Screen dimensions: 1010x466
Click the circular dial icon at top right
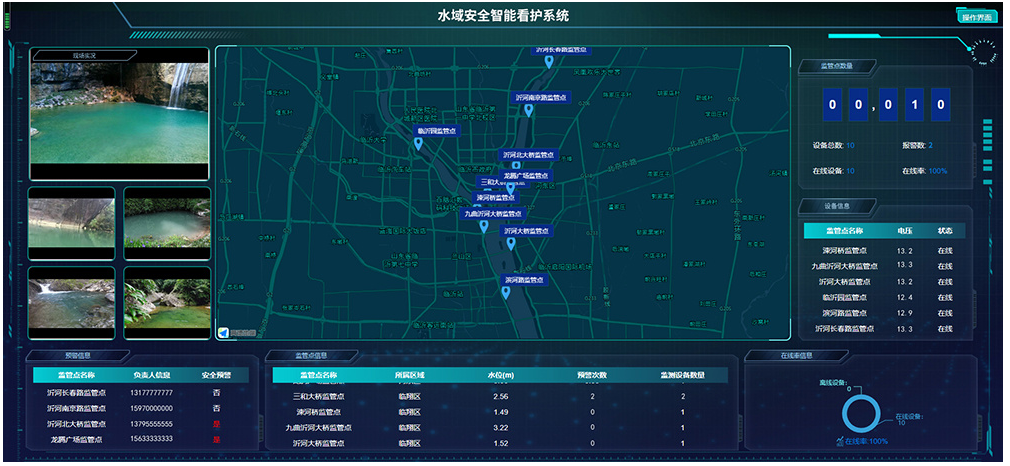coord(983,50)
